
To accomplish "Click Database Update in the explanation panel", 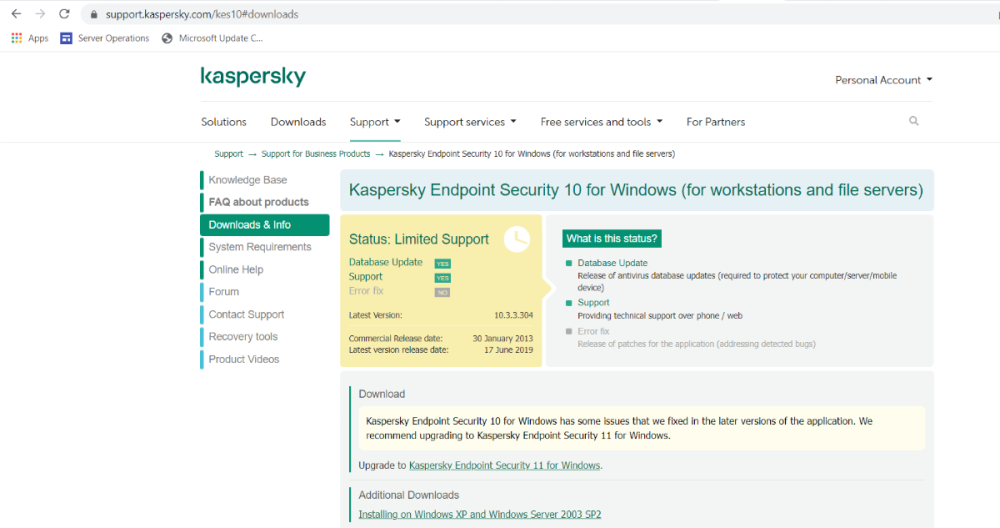I will [x=612, y=263].
